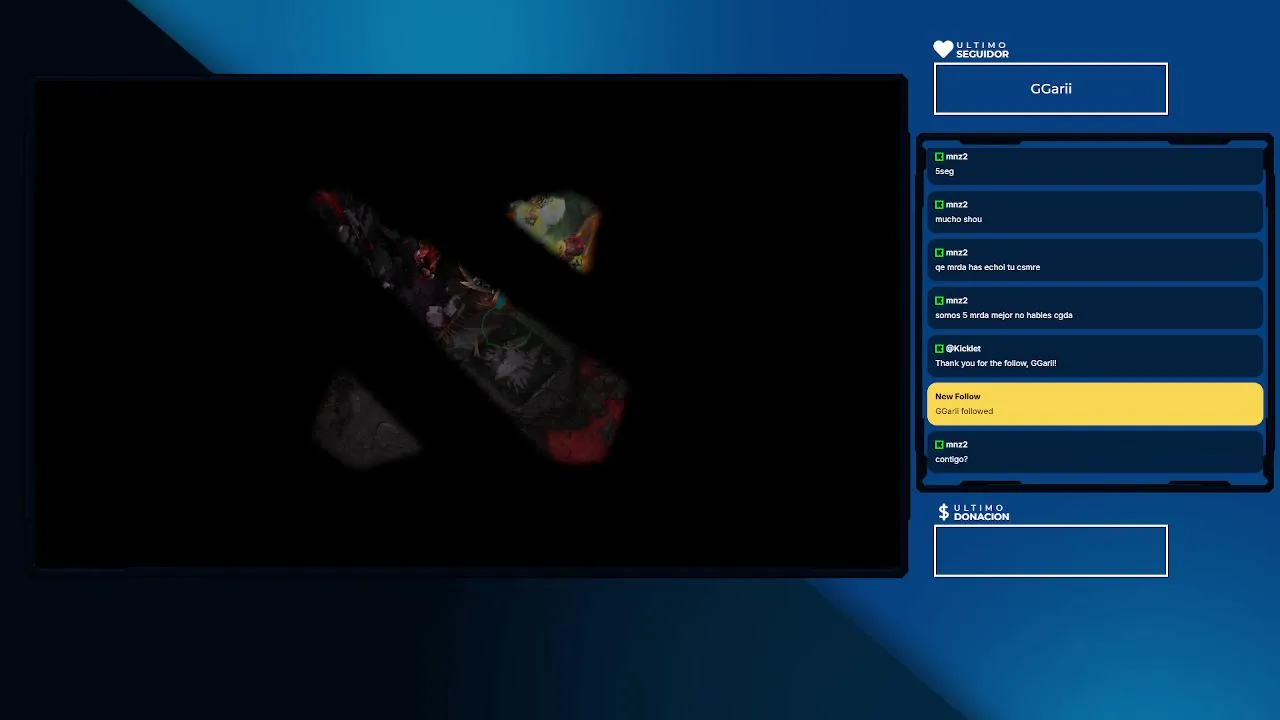Click the Kick badge next to @Kicklet
Image resolution: width=1280 pixels, height=720 pixels.
939,349
